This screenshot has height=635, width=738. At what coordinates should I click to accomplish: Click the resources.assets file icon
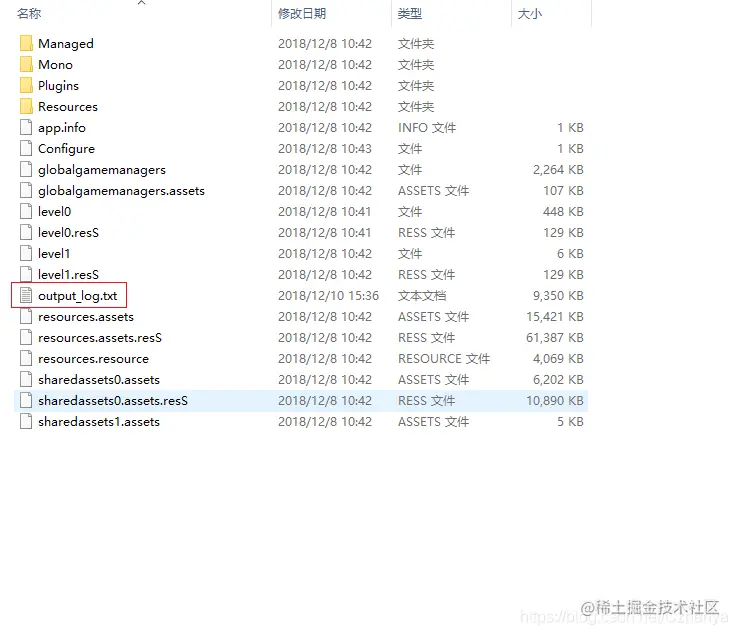(26, 317)
